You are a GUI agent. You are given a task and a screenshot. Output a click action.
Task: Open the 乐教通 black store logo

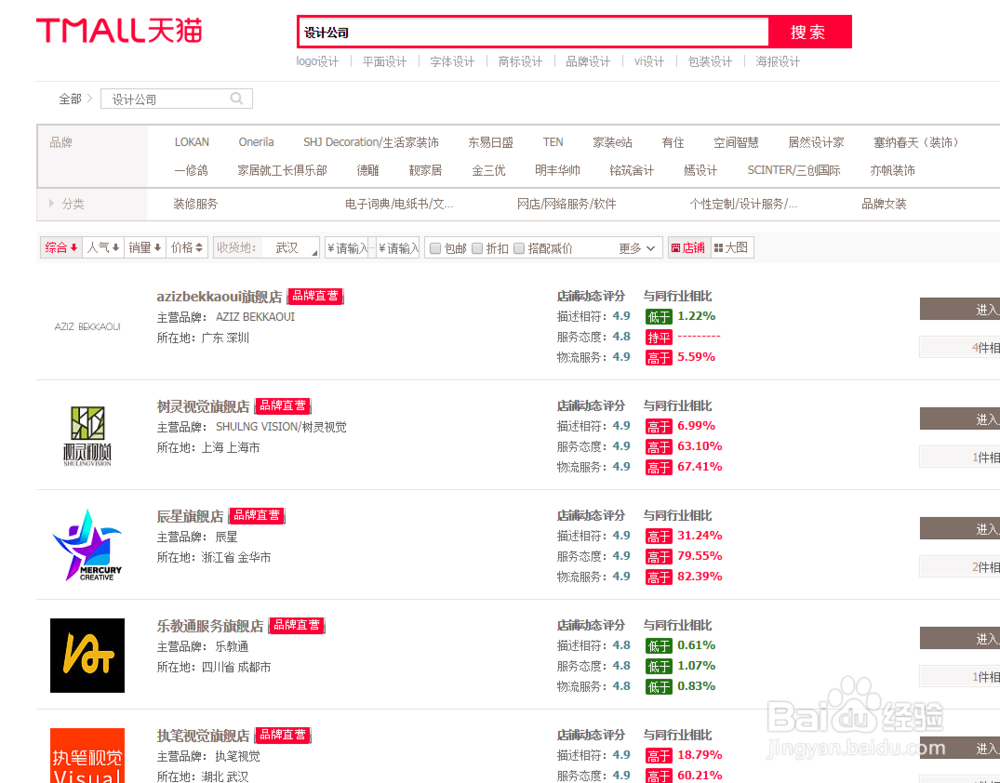tap(87, 655)
